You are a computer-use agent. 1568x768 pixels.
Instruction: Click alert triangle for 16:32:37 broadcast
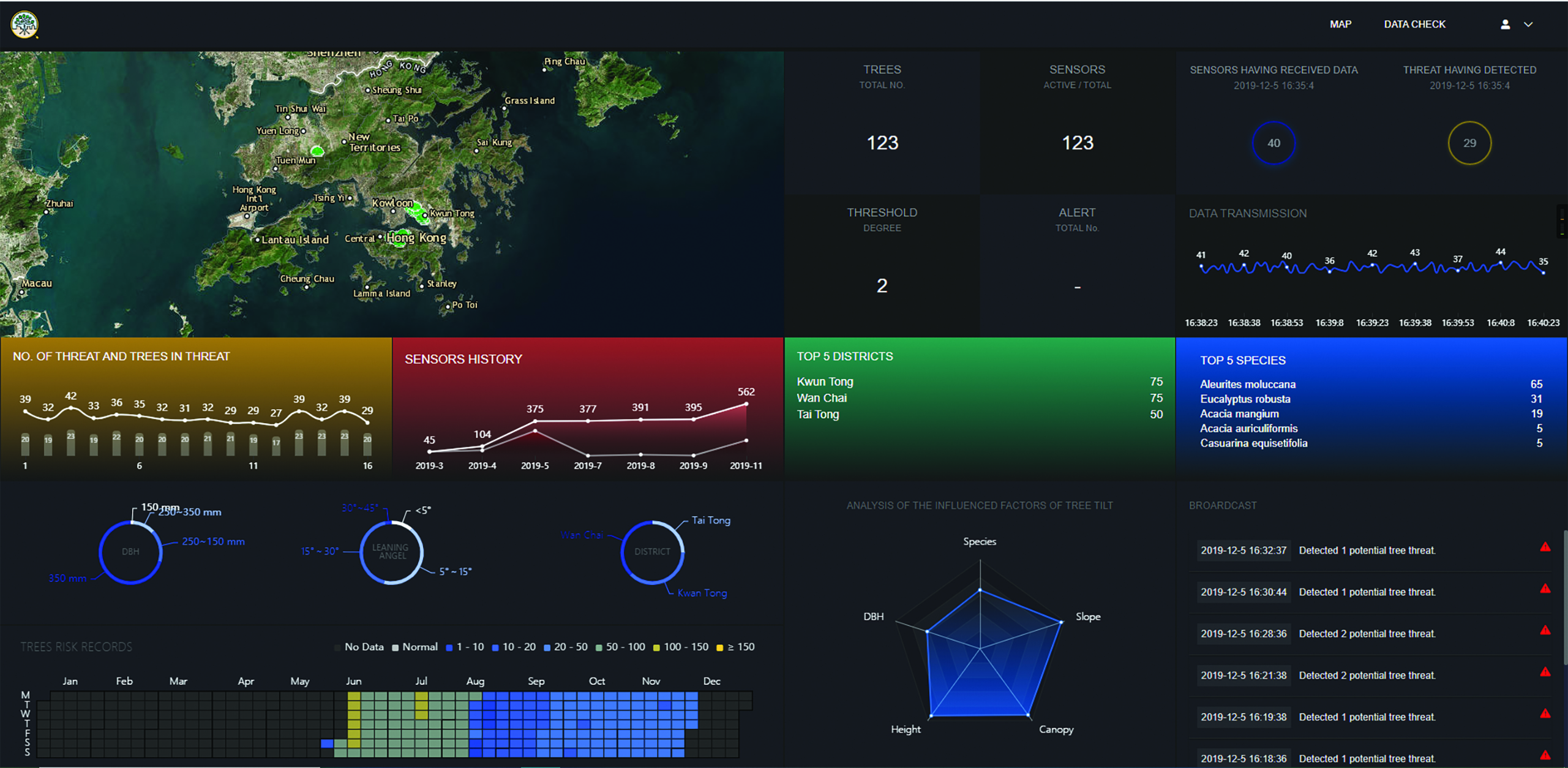click(1545, 547)
